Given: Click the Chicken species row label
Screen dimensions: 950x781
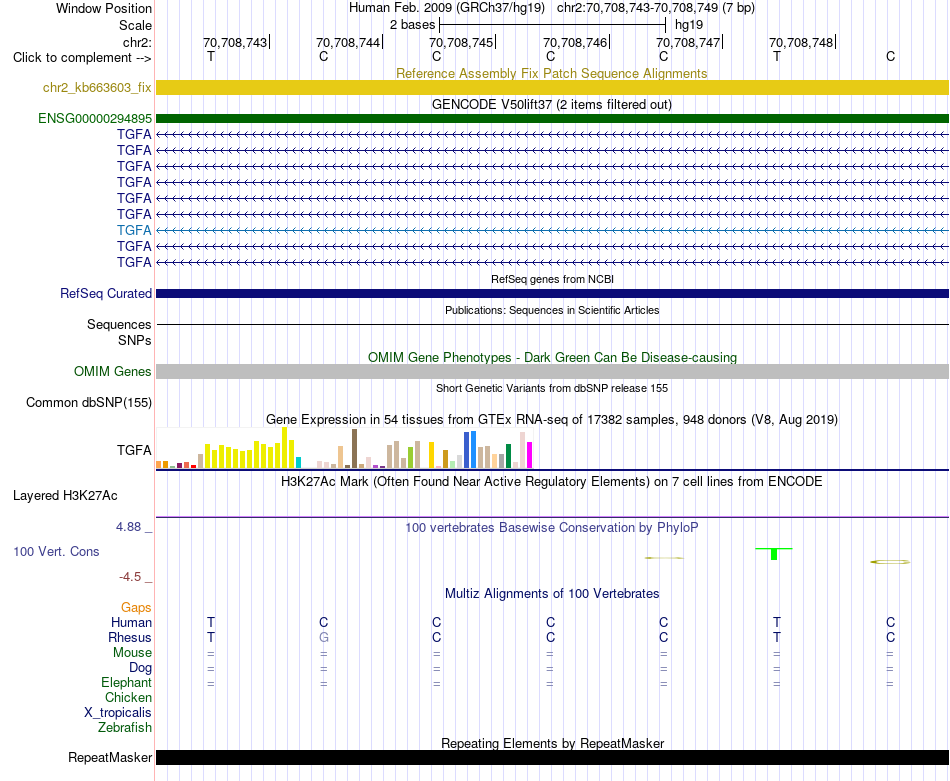Looking at the screenshot, I should pos(128,697).
